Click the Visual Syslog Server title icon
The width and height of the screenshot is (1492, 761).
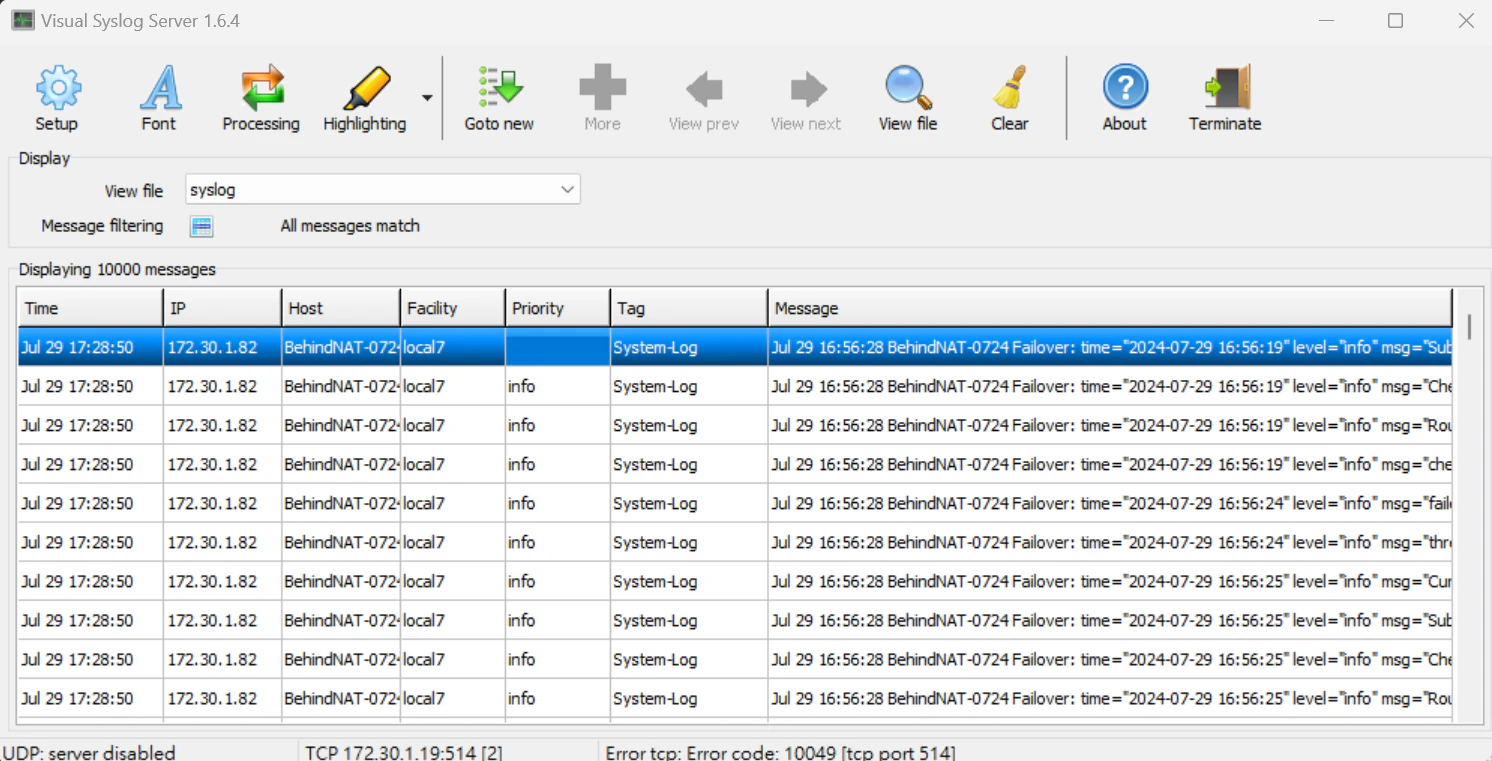tap(22, 20)
